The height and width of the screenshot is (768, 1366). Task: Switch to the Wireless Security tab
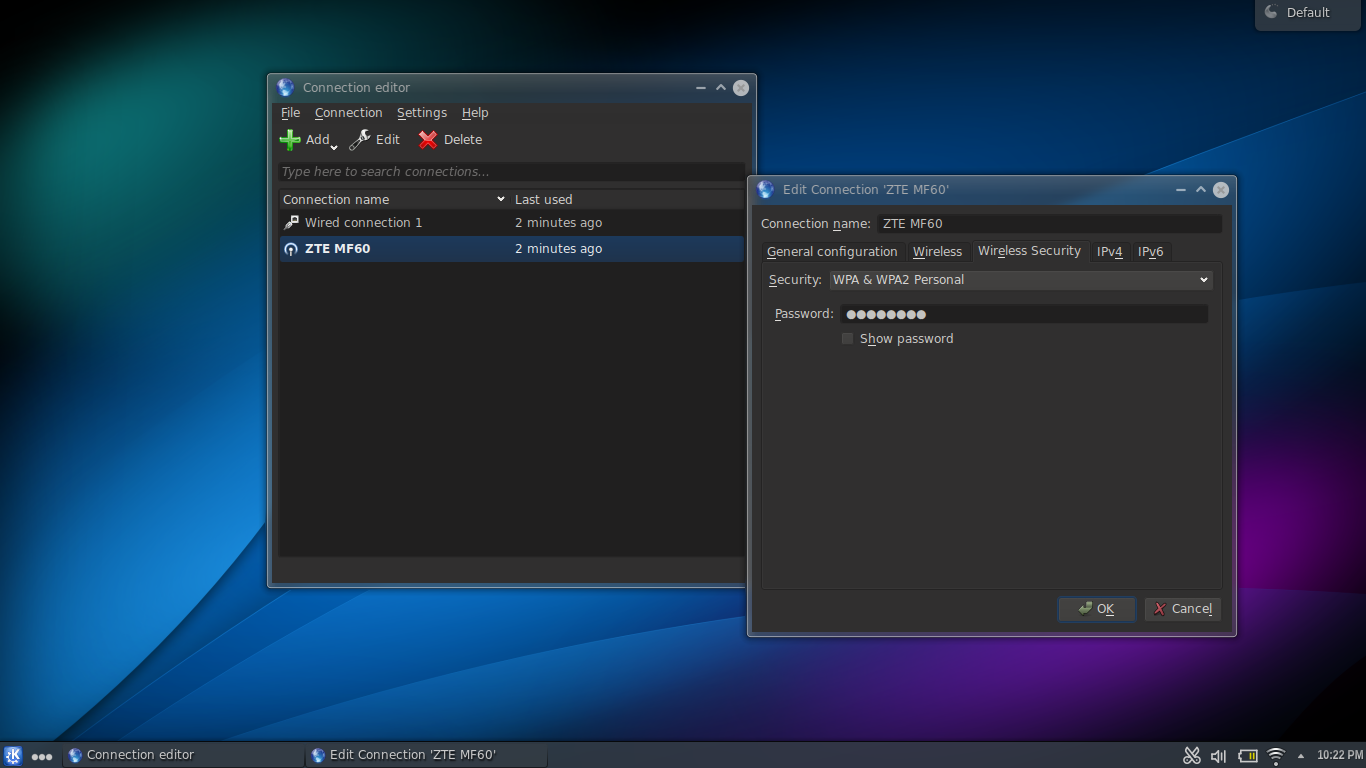click(1029, 251)
